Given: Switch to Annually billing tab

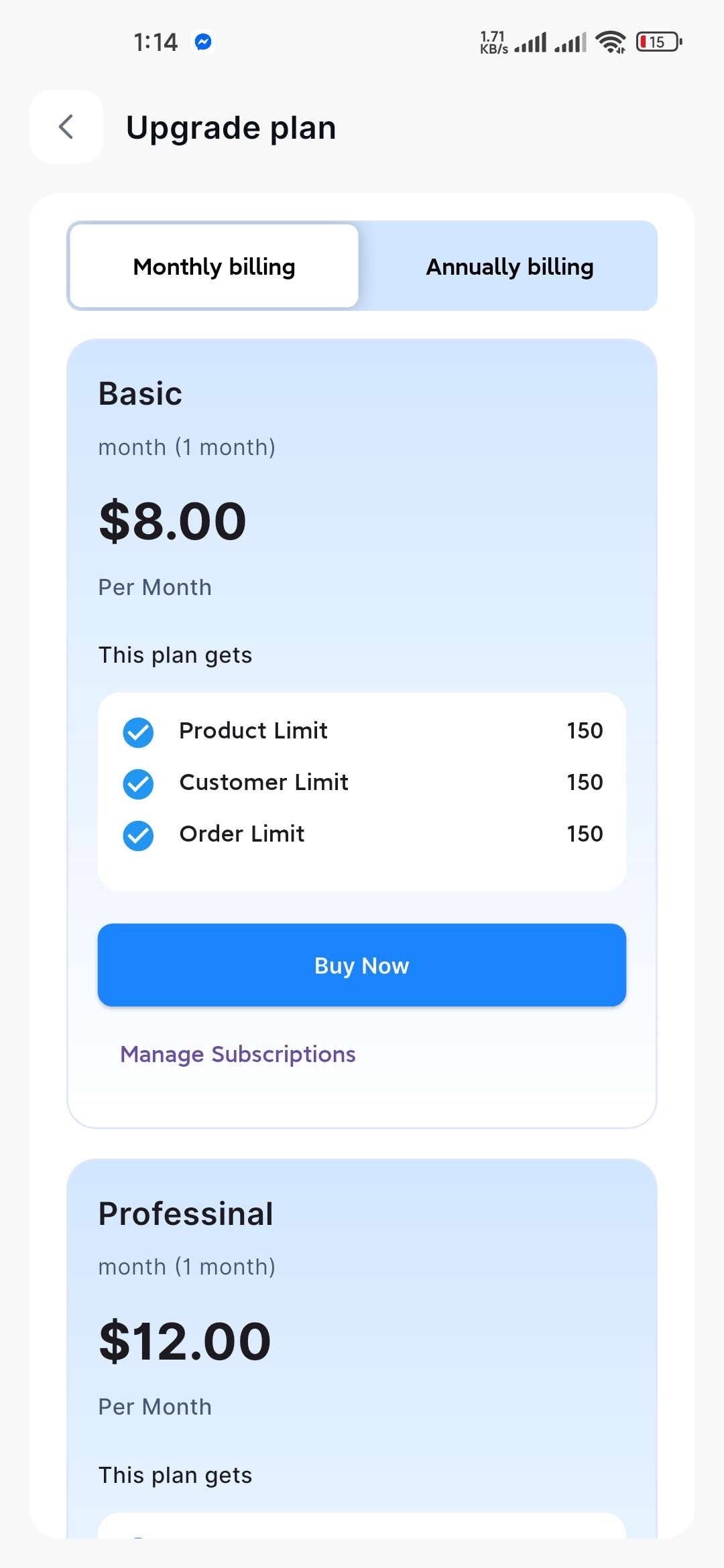Looking at the screenshot, I should point(509,267).
